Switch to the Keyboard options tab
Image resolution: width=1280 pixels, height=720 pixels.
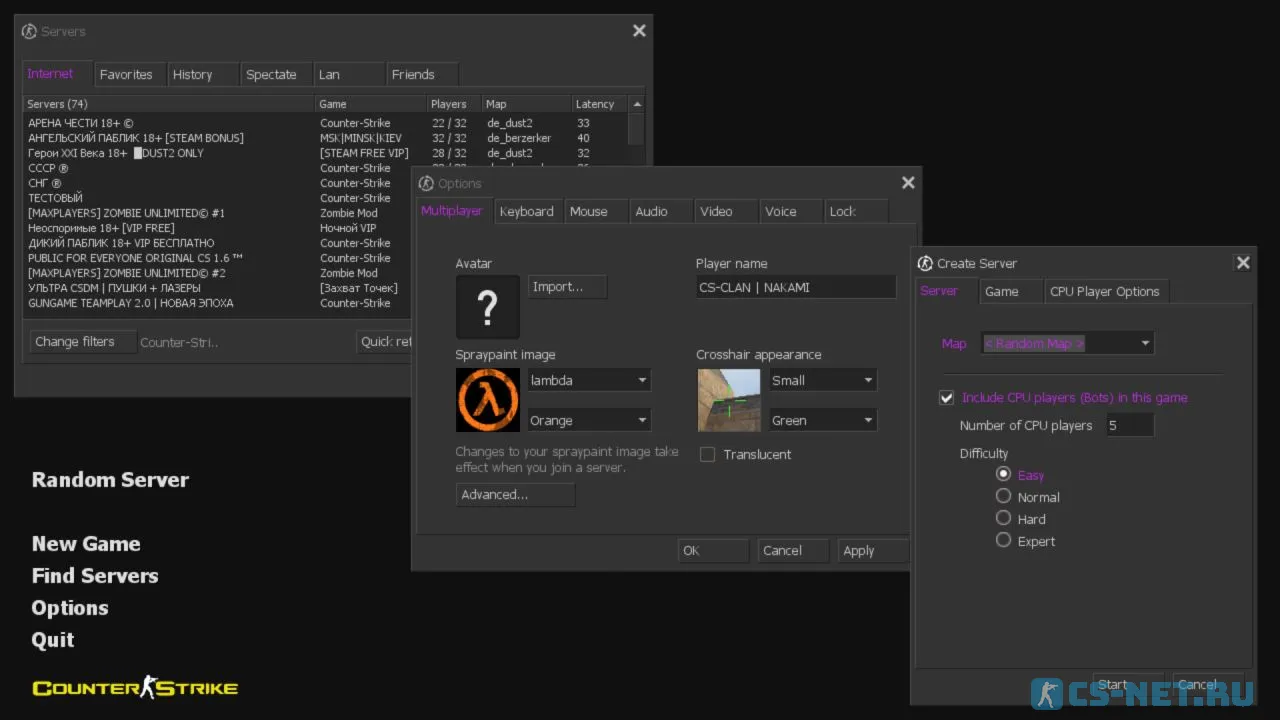526,212
